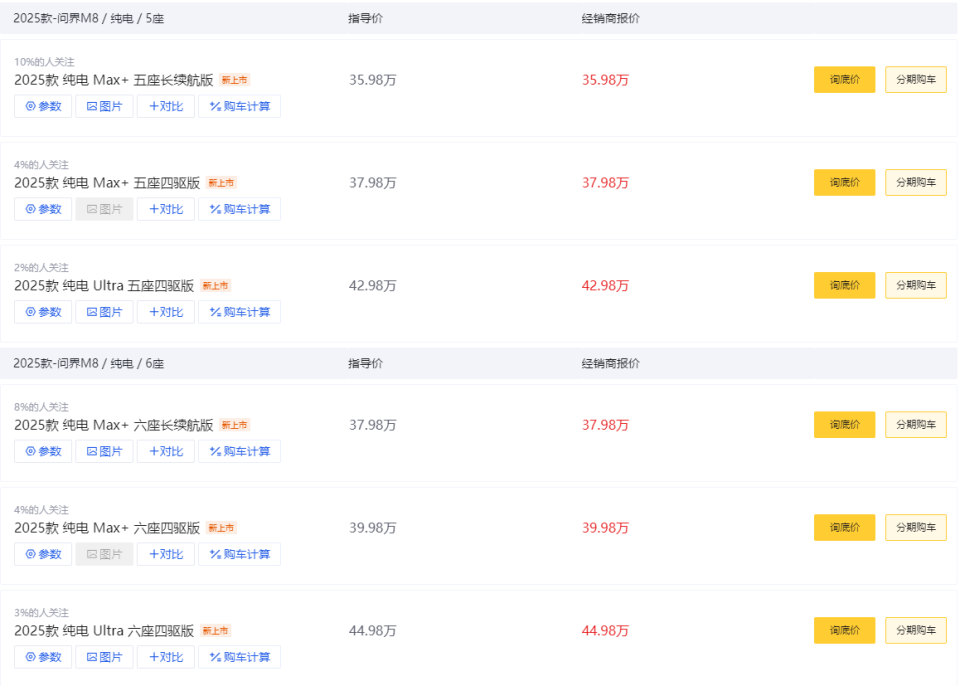Screen dimensions: 960x686
Task: Open 参数 for Max+ 六座四驱版
Action: 43,554
